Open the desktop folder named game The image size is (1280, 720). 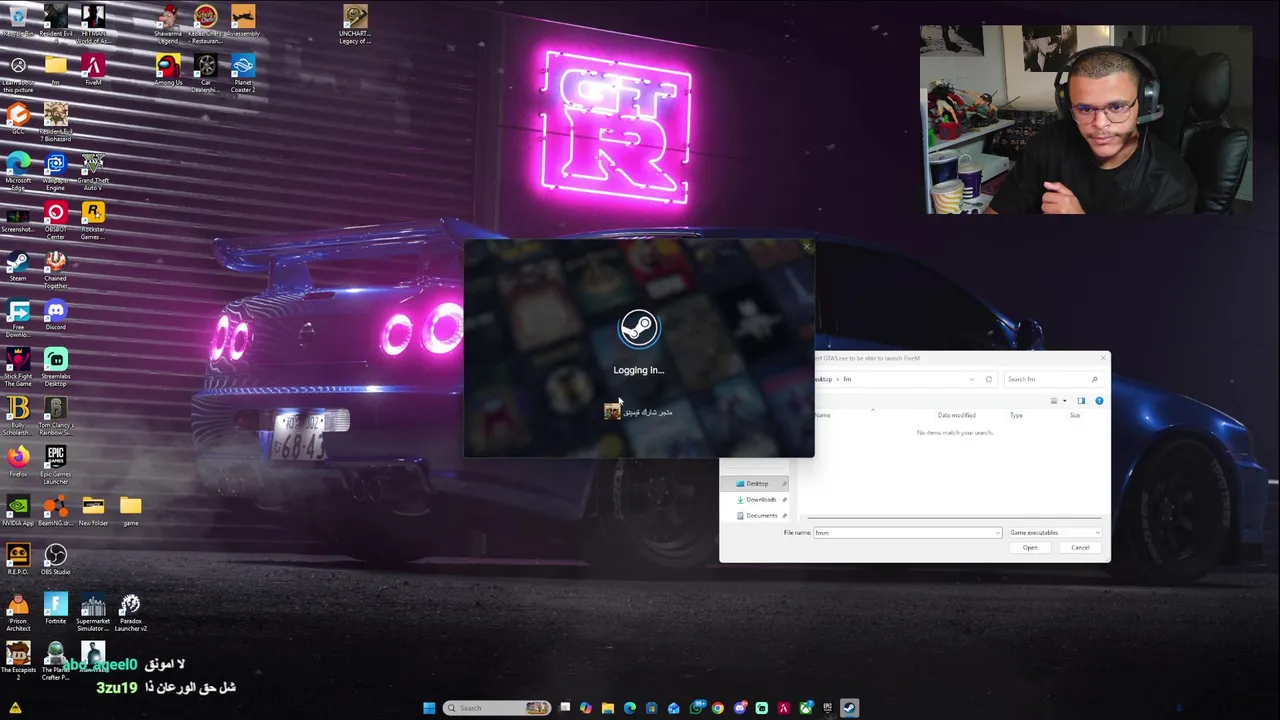point(130,510)
